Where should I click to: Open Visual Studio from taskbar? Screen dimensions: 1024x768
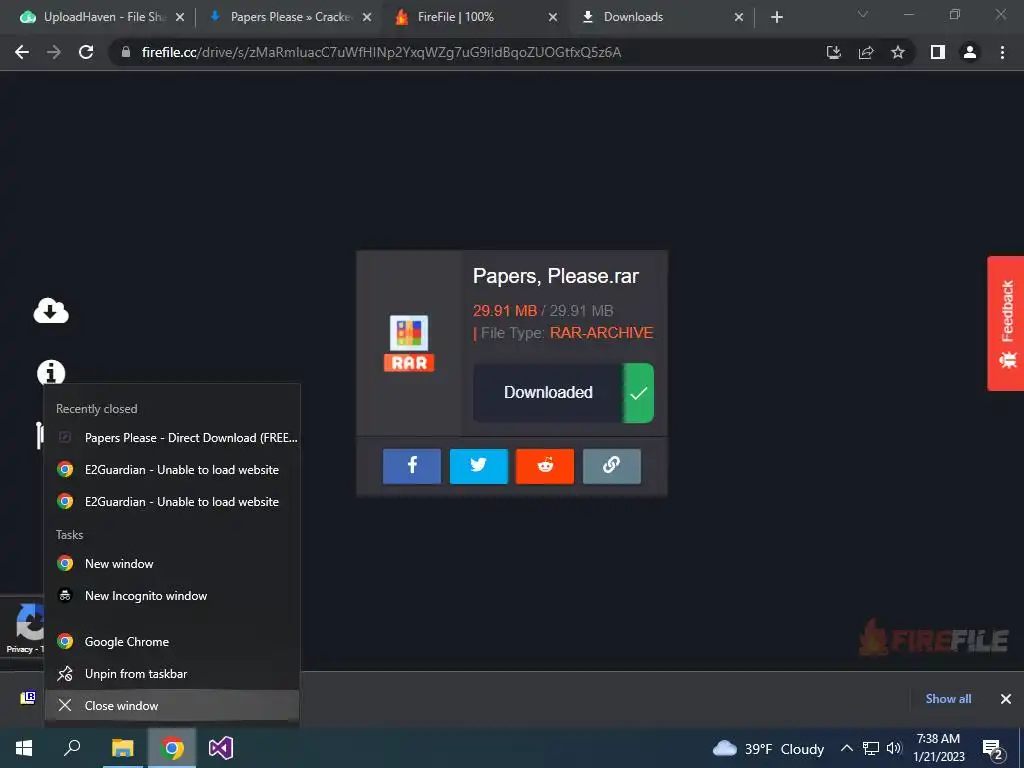tap(221, 748)
